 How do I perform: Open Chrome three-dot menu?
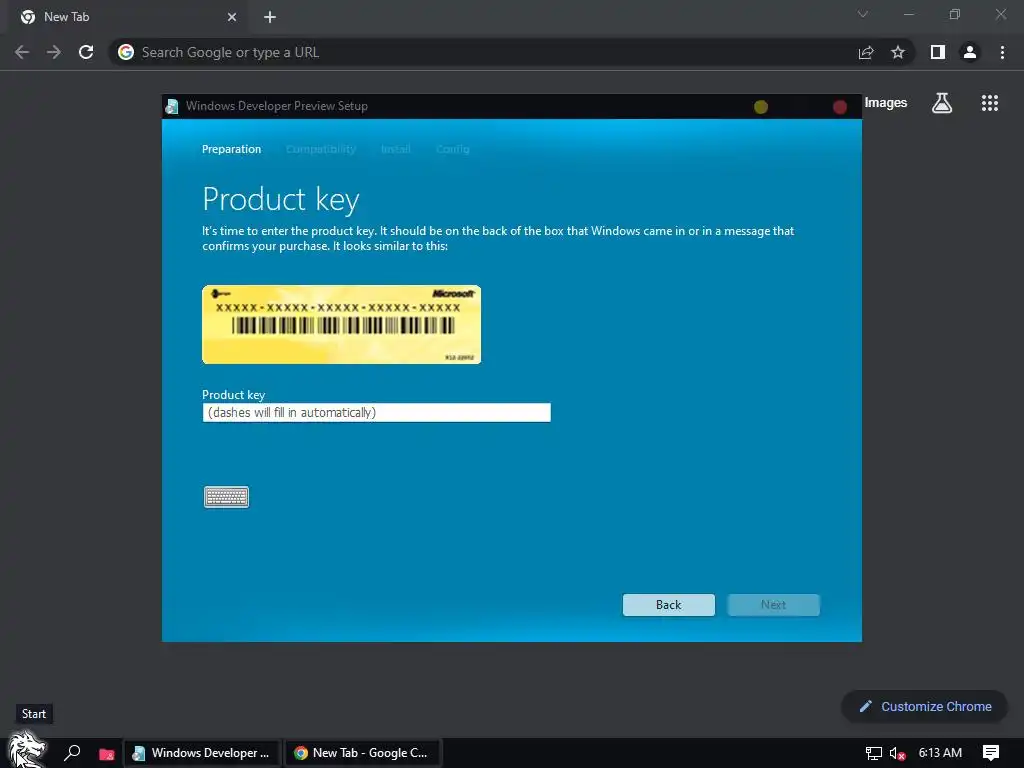click(1002, 52)
